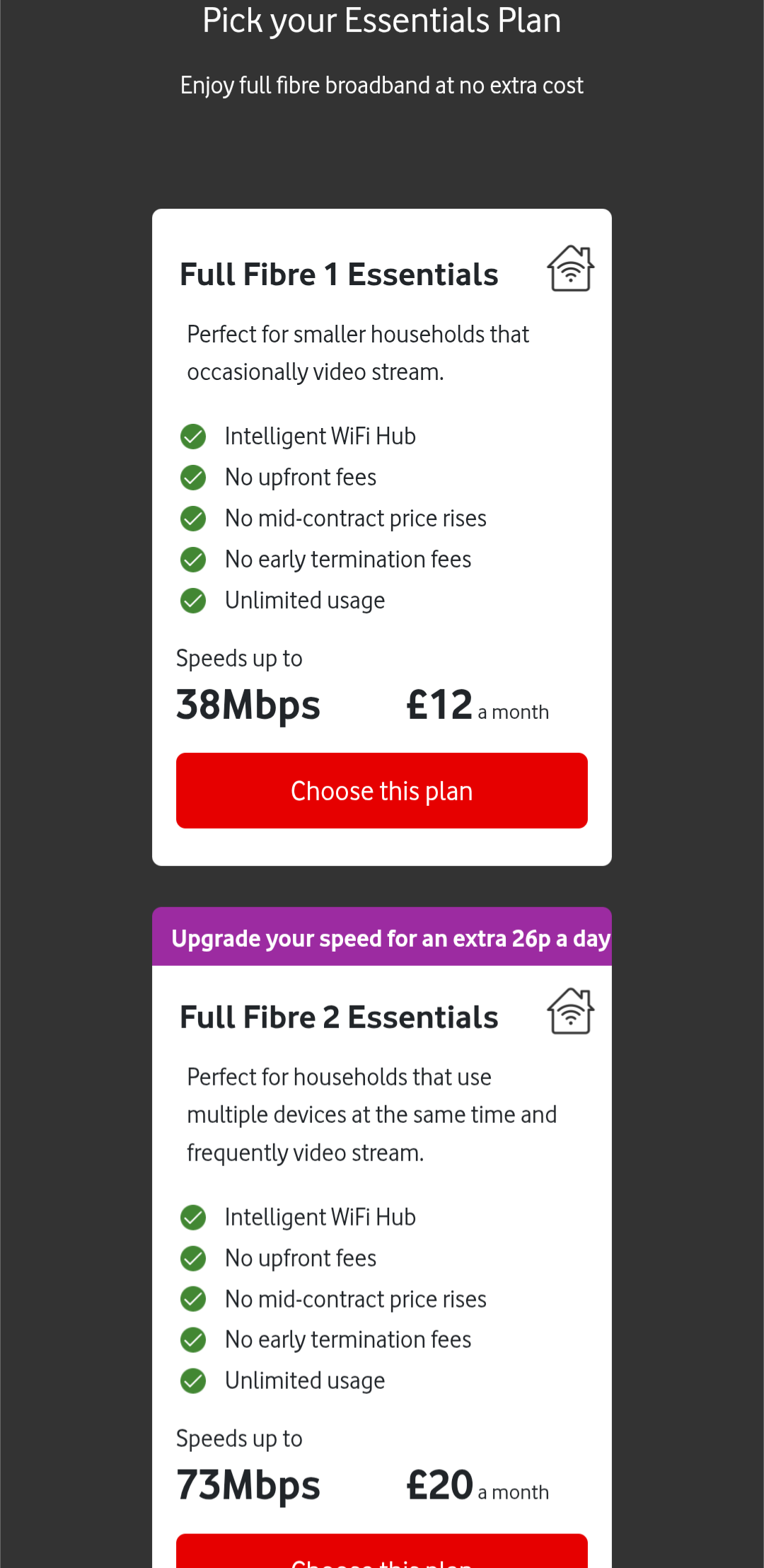Viewport: 764px width, 1568px height.
Task: Click the house WiFi icon for Full Fibre 1
Action: [570, 268]
